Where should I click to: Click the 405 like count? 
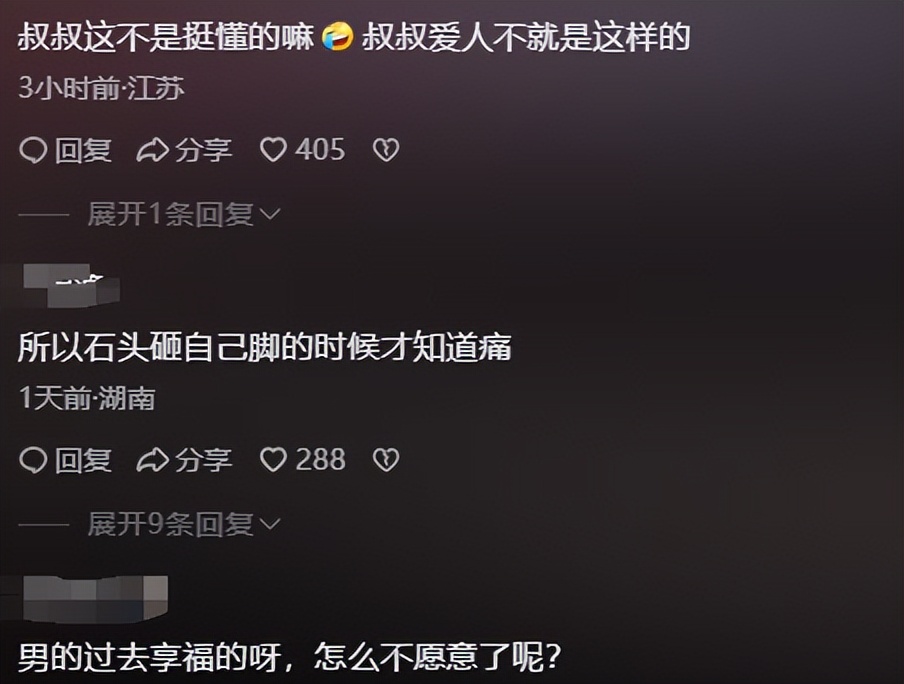(x=320, y=150)
